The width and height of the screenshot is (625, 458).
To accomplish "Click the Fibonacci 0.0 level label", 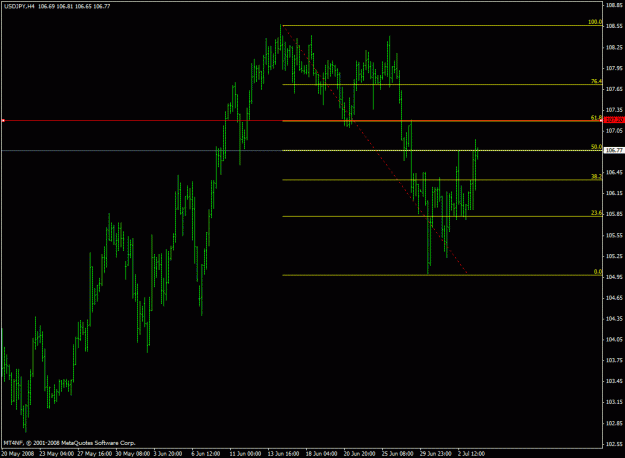I will (598, 272).
